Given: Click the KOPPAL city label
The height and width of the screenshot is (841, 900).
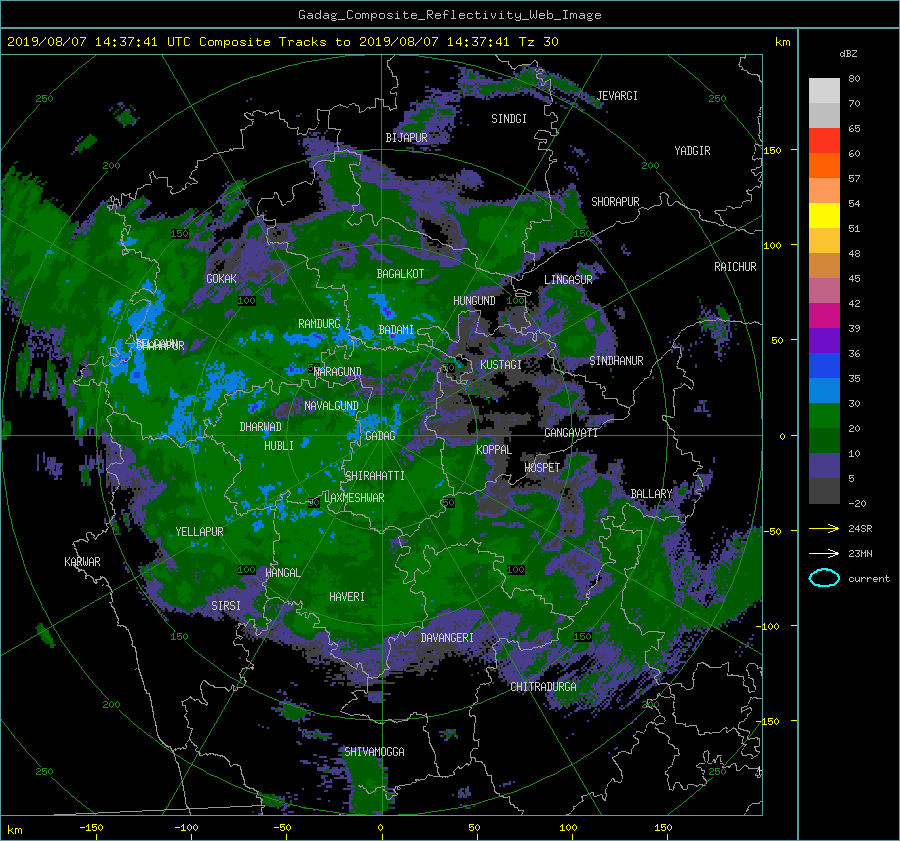Looking at the screenshot, I should [x=494, y=449].
